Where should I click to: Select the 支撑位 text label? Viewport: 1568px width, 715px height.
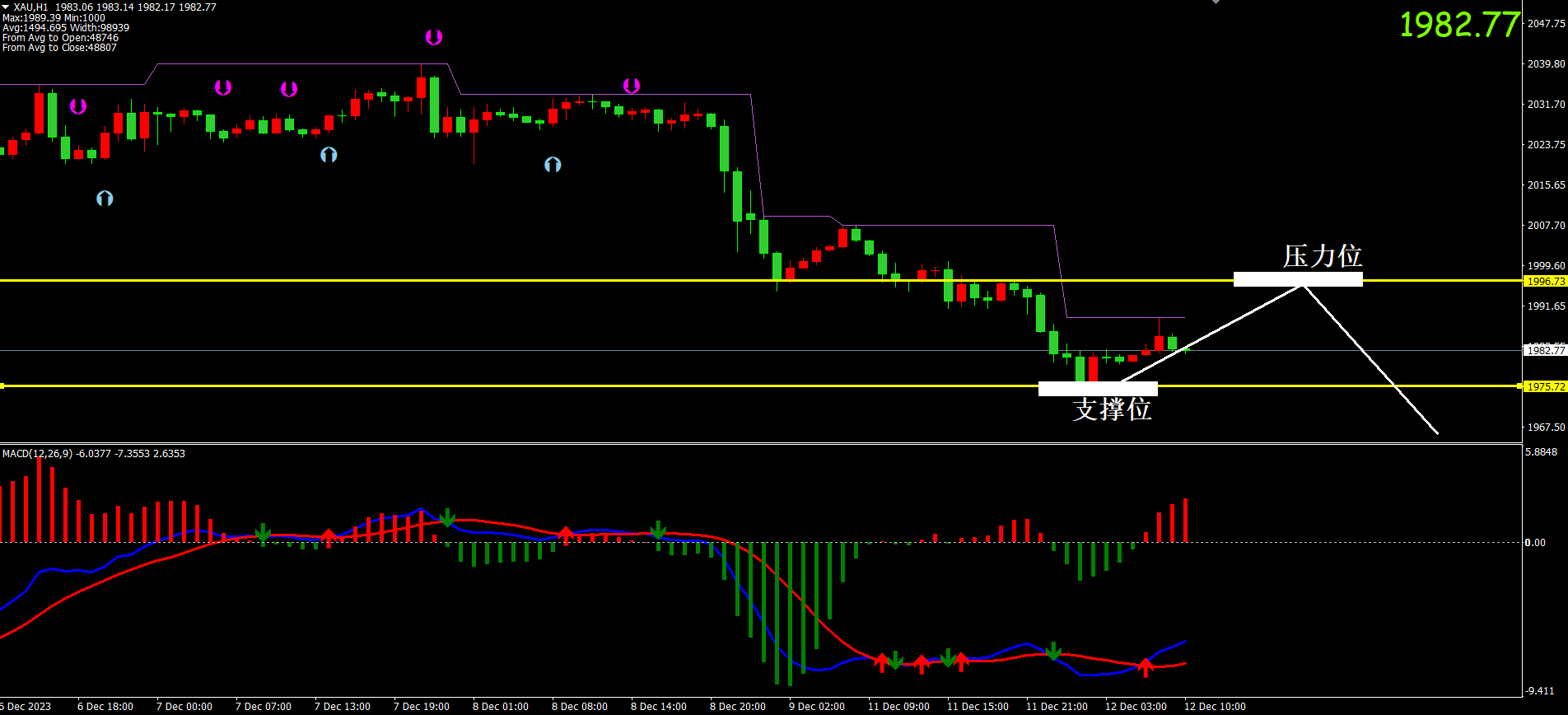point(1111,409)
